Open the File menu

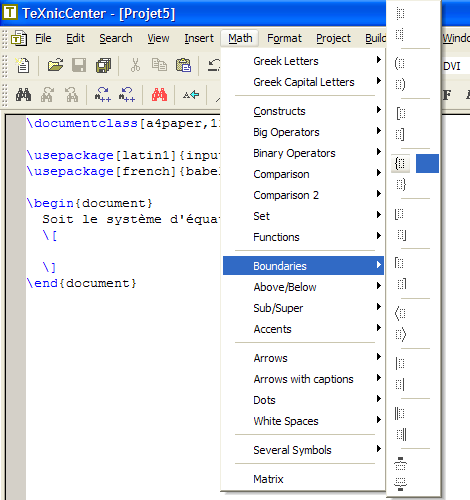pyautogui.click(x=43, y=38)
